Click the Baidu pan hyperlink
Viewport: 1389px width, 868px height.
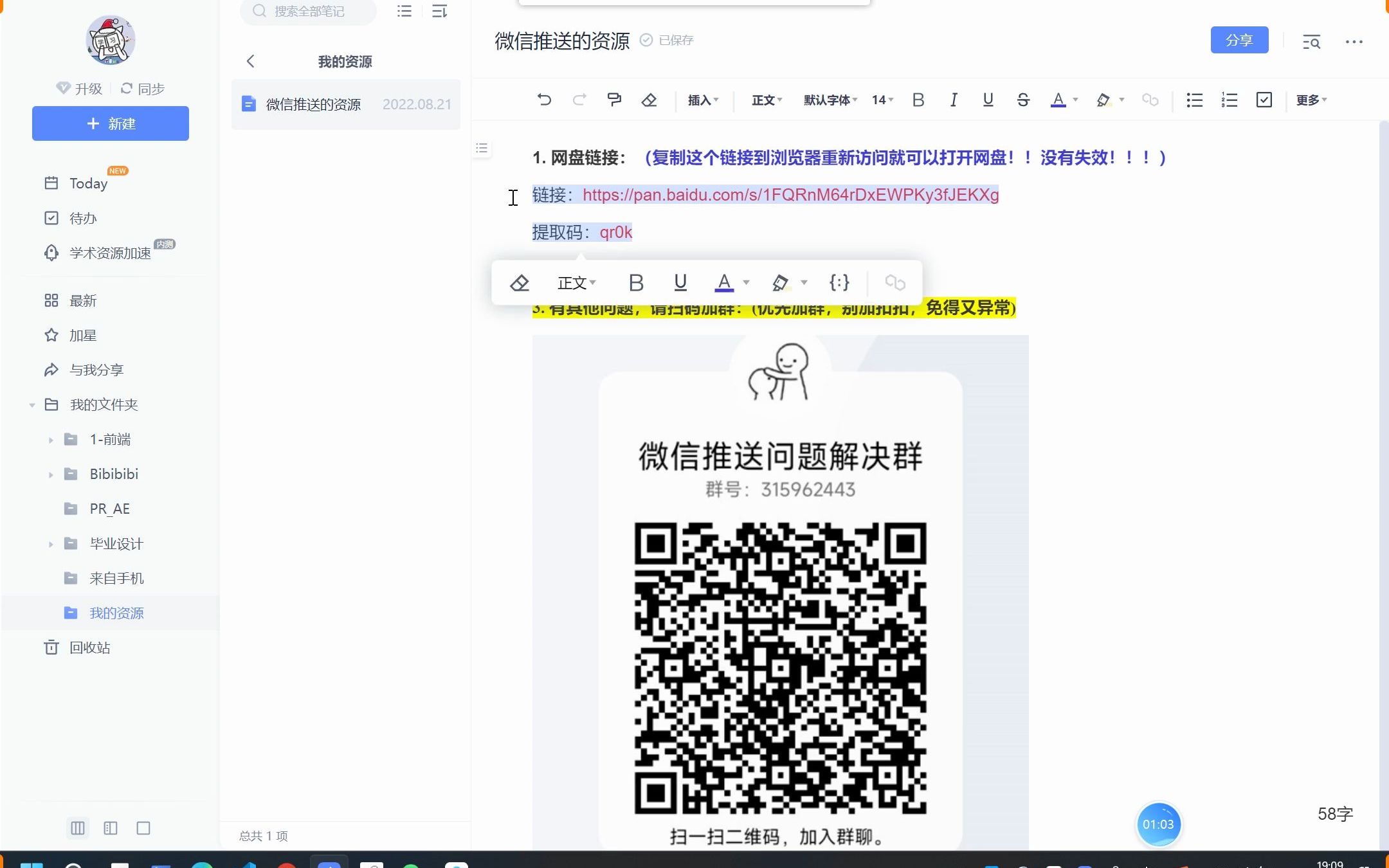click(790, 195)
